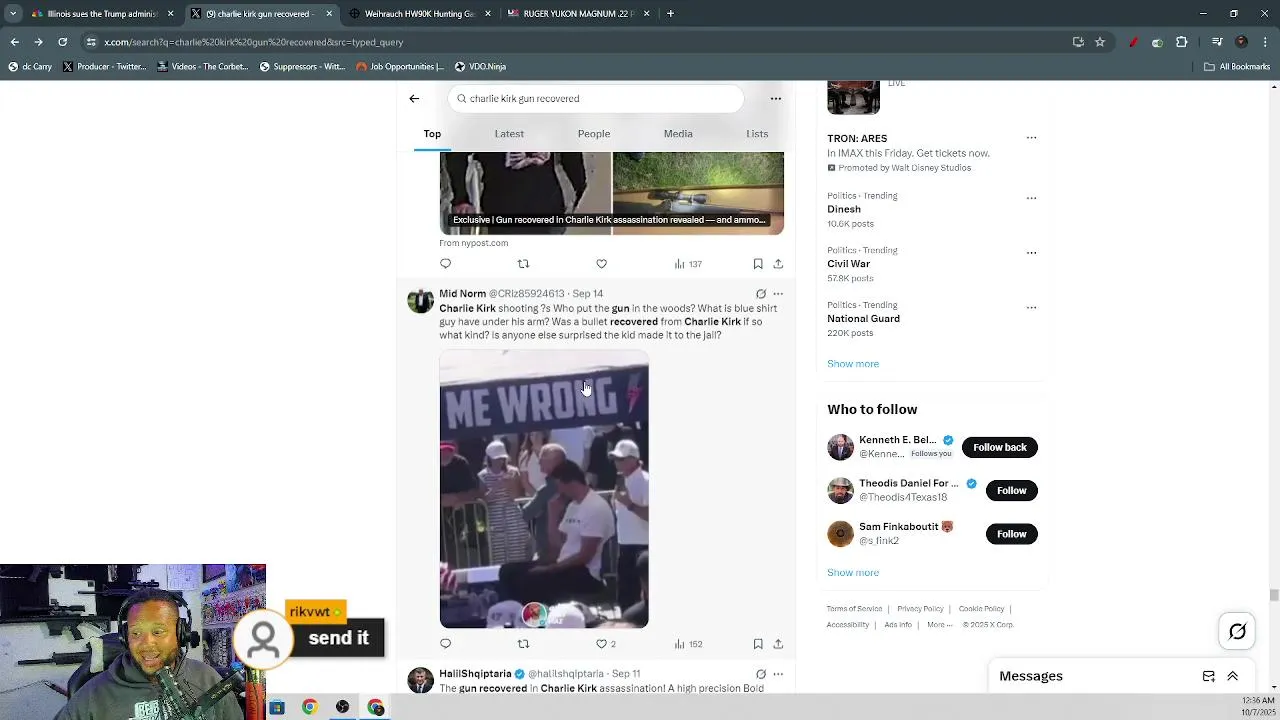Viewport: 1280px width, 720px height.
Task: Follow back Kenneth E. Bel...
Action: [1000, 447]
